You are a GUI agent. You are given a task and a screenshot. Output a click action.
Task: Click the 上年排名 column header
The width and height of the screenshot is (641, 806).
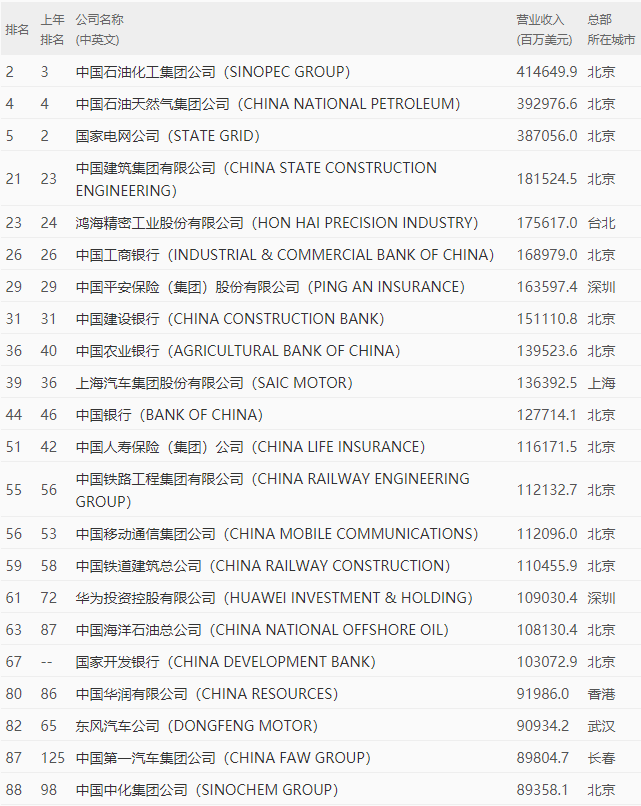52,30
